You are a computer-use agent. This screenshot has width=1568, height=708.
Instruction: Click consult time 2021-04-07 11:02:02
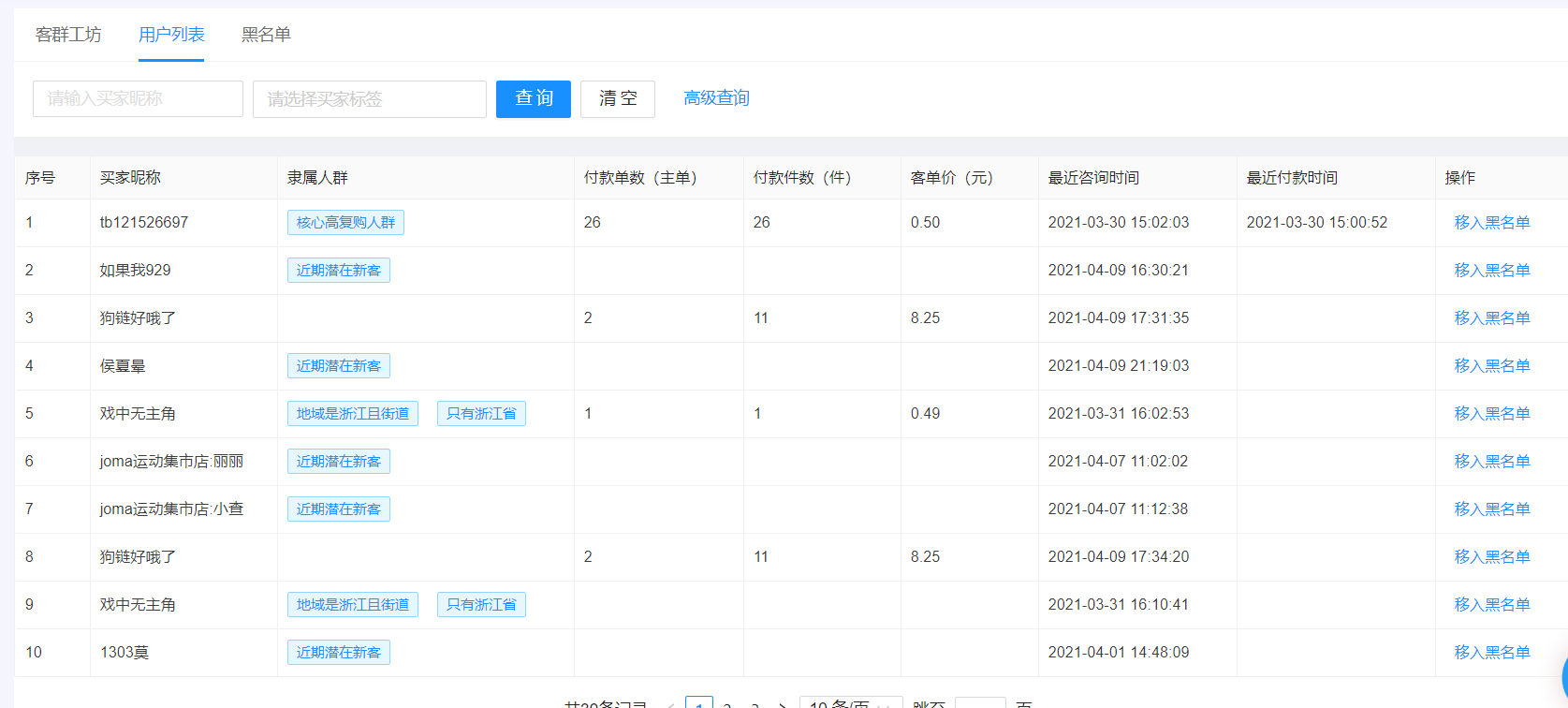[x=1119, y=462]
